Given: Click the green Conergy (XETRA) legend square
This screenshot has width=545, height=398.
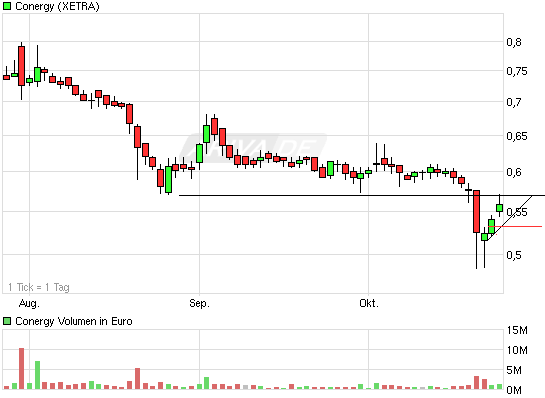Looking at the screenshot, I should [7, 6].
